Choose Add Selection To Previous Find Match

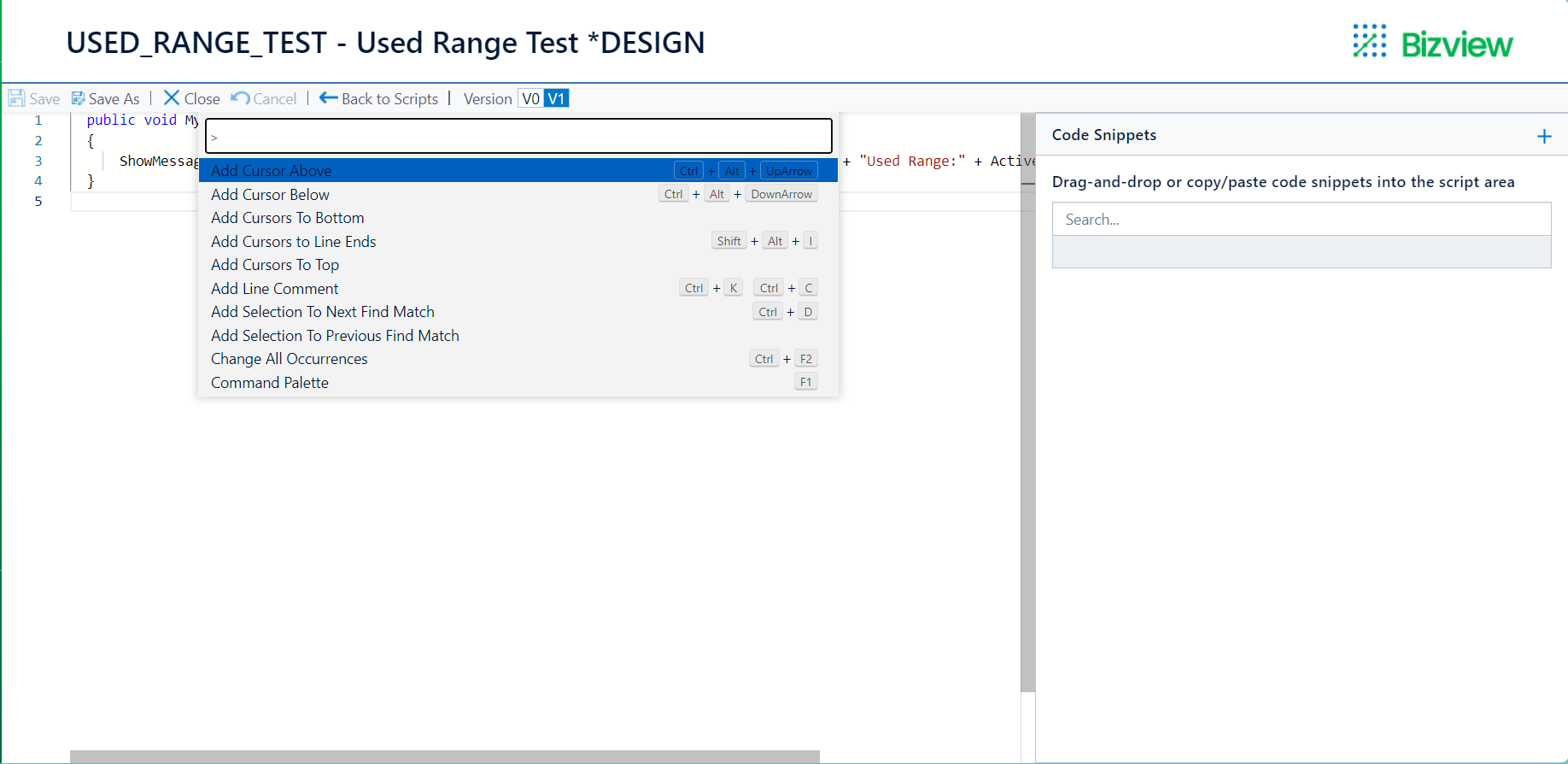(x=518, y=335)
